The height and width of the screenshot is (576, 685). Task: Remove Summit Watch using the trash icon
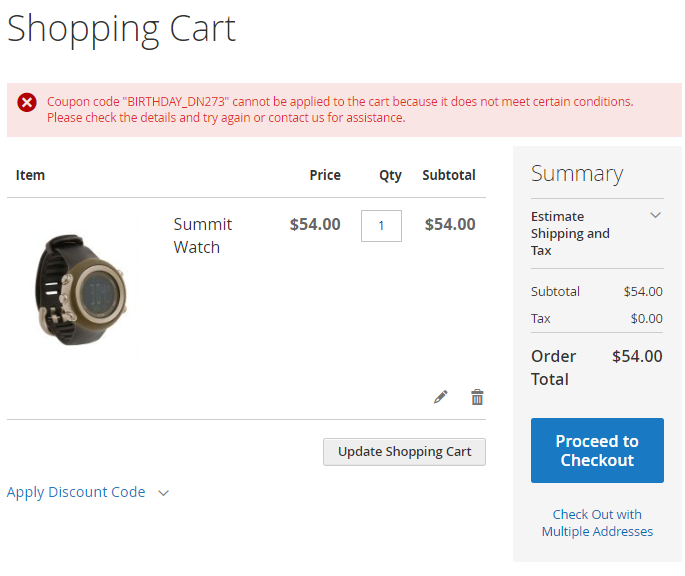point(477,397)
